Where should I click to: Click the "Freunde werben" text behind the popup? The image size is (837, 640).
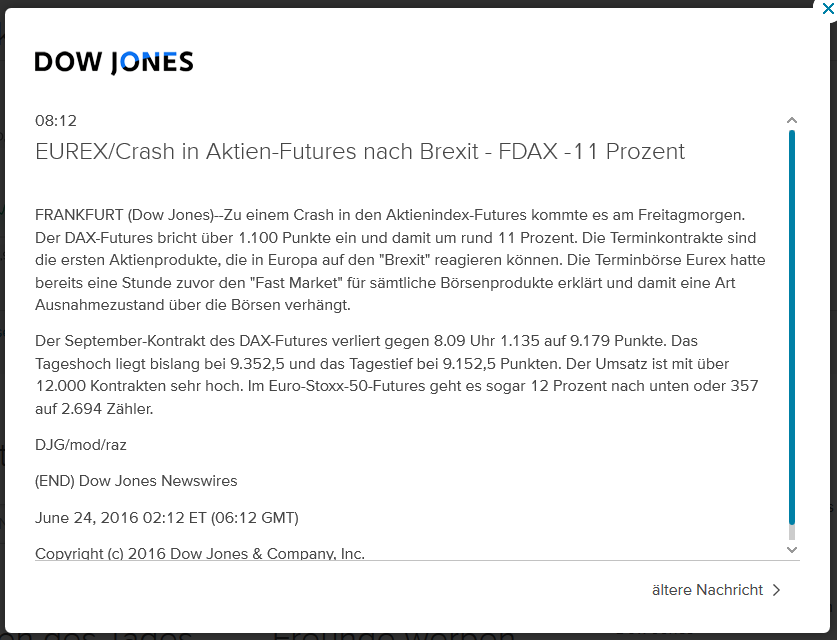coord(395,634)
